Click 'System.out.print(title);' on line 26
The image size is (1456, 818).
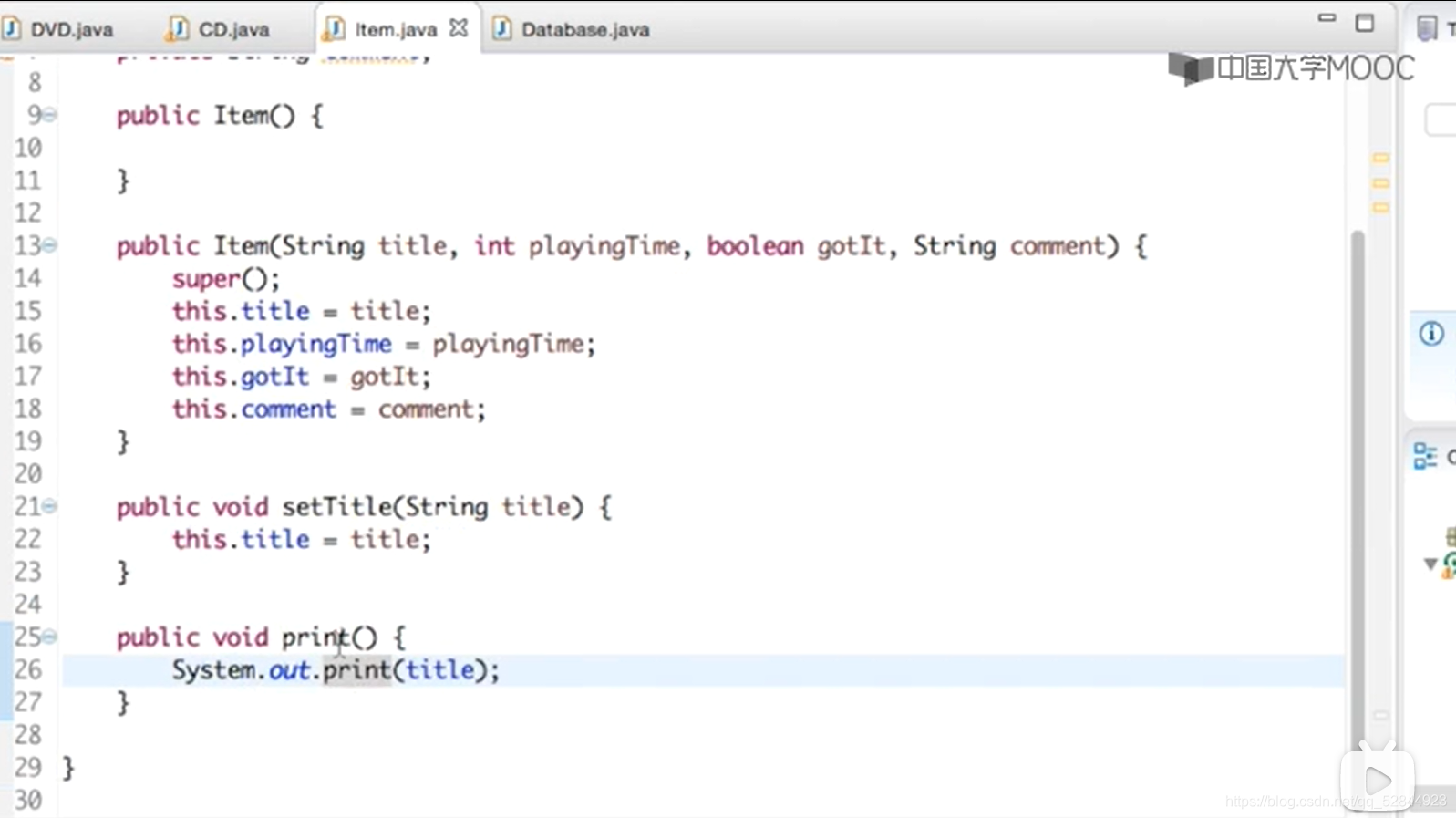[x=336, y=670]
